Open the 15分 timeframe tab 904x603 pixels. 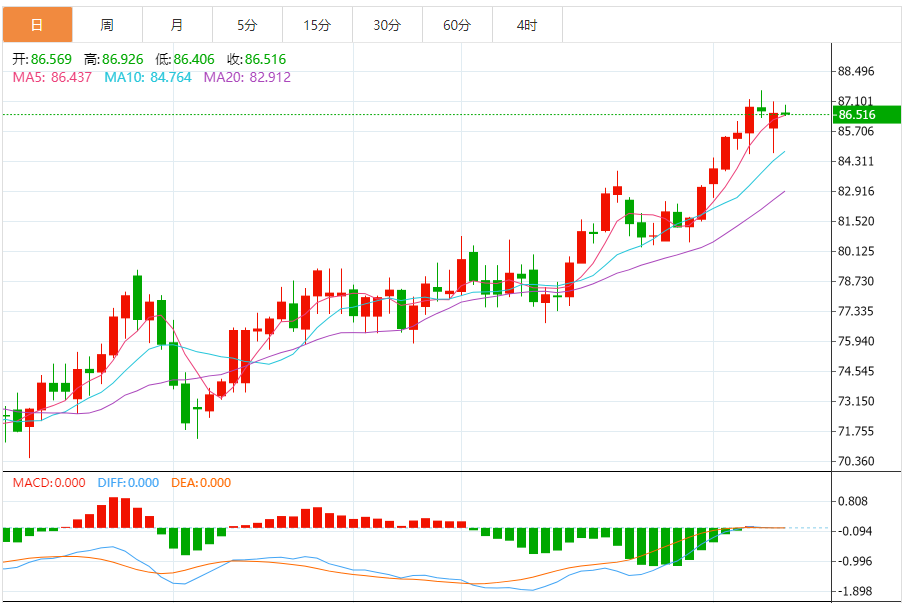pos(317,25)
